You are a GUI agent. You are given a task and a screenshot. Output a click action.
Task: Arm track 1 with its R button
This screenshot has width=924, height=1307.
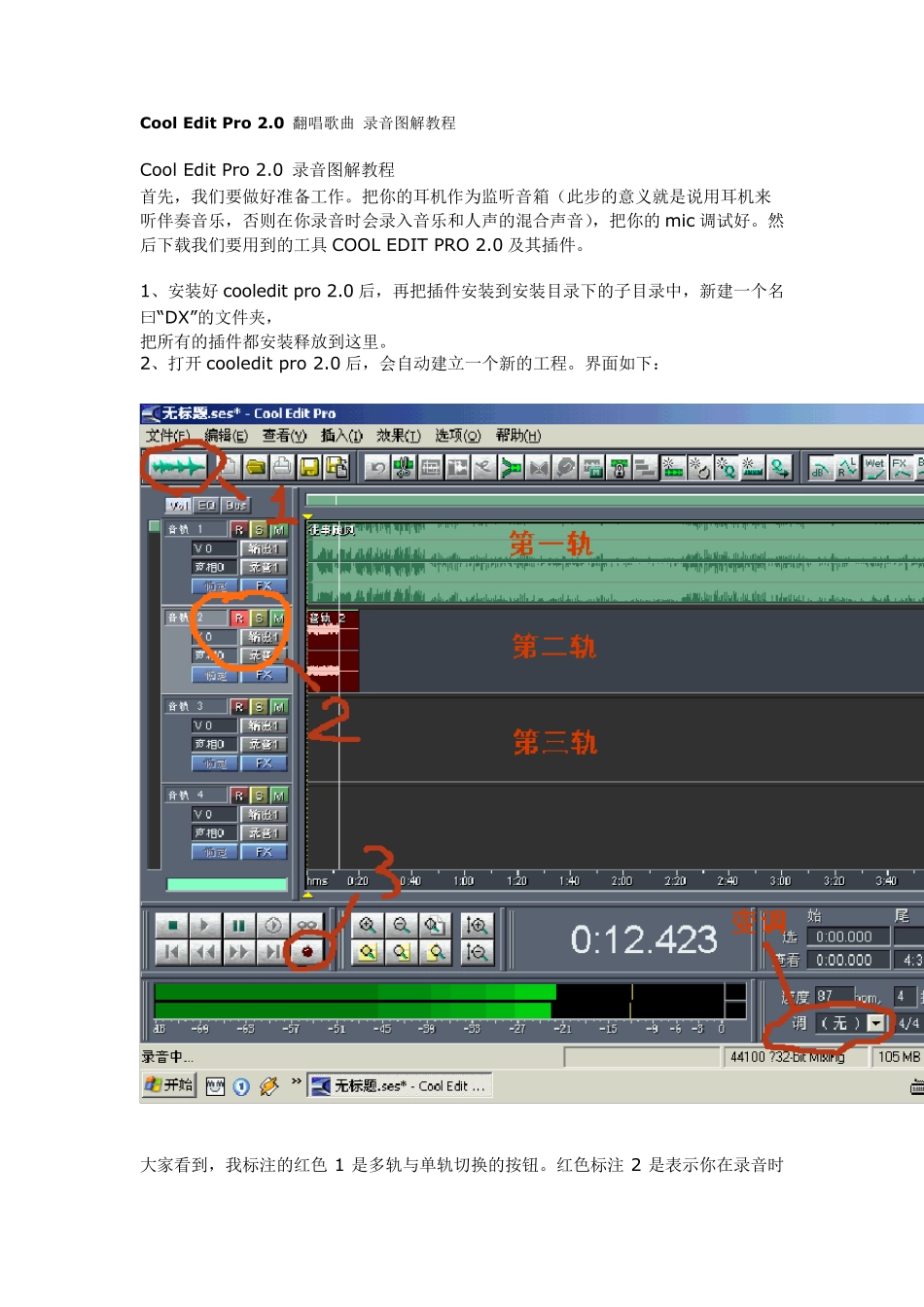239,530
